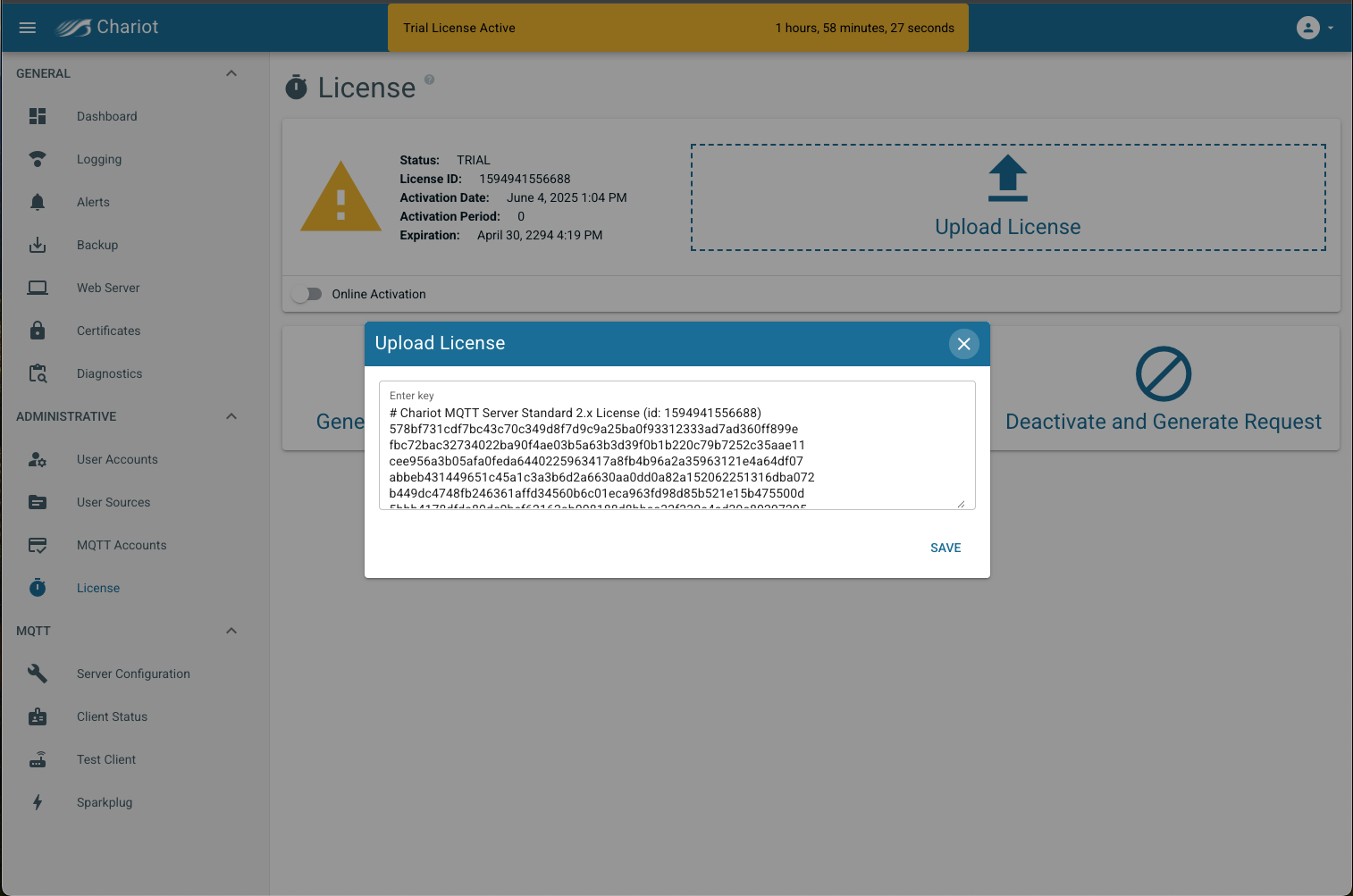Go to Certificates
Image resolution: width=1353 pixels, height=896 pixels.
click(x=109, y=331)
